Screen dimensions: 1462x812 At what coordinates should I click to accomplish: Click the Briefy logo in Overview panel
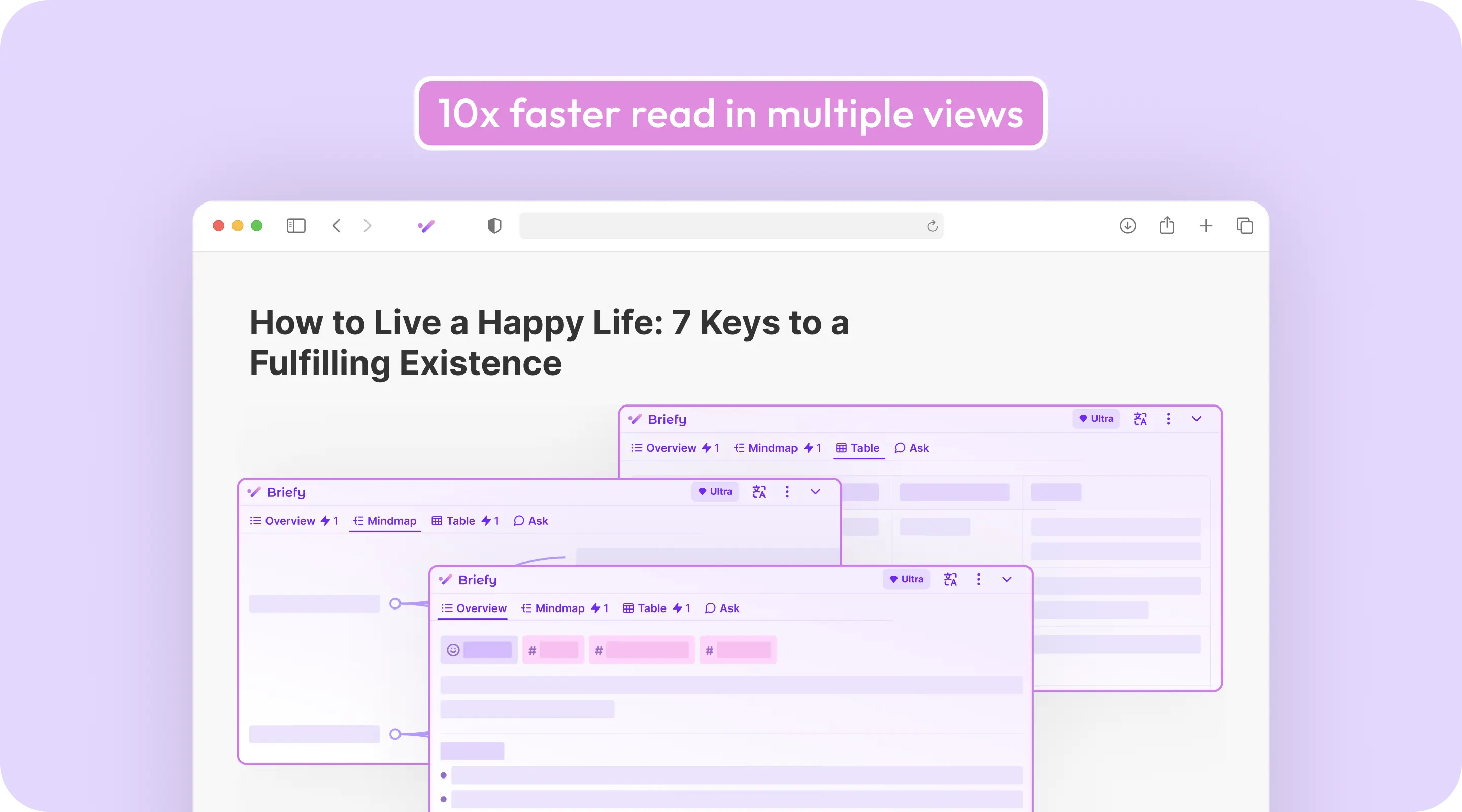click(468, 580)
